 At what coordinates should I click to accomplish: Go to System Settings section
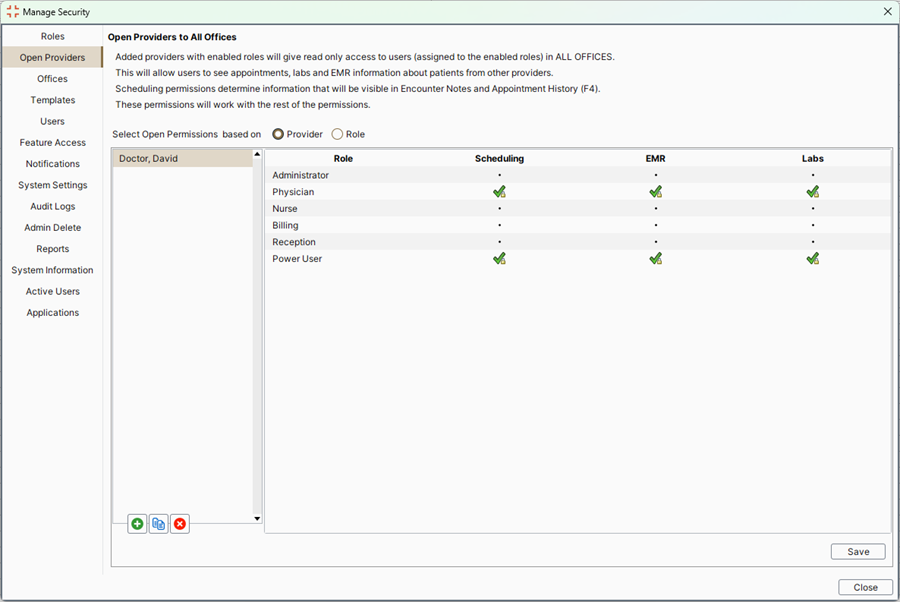[x=52, y=185]
